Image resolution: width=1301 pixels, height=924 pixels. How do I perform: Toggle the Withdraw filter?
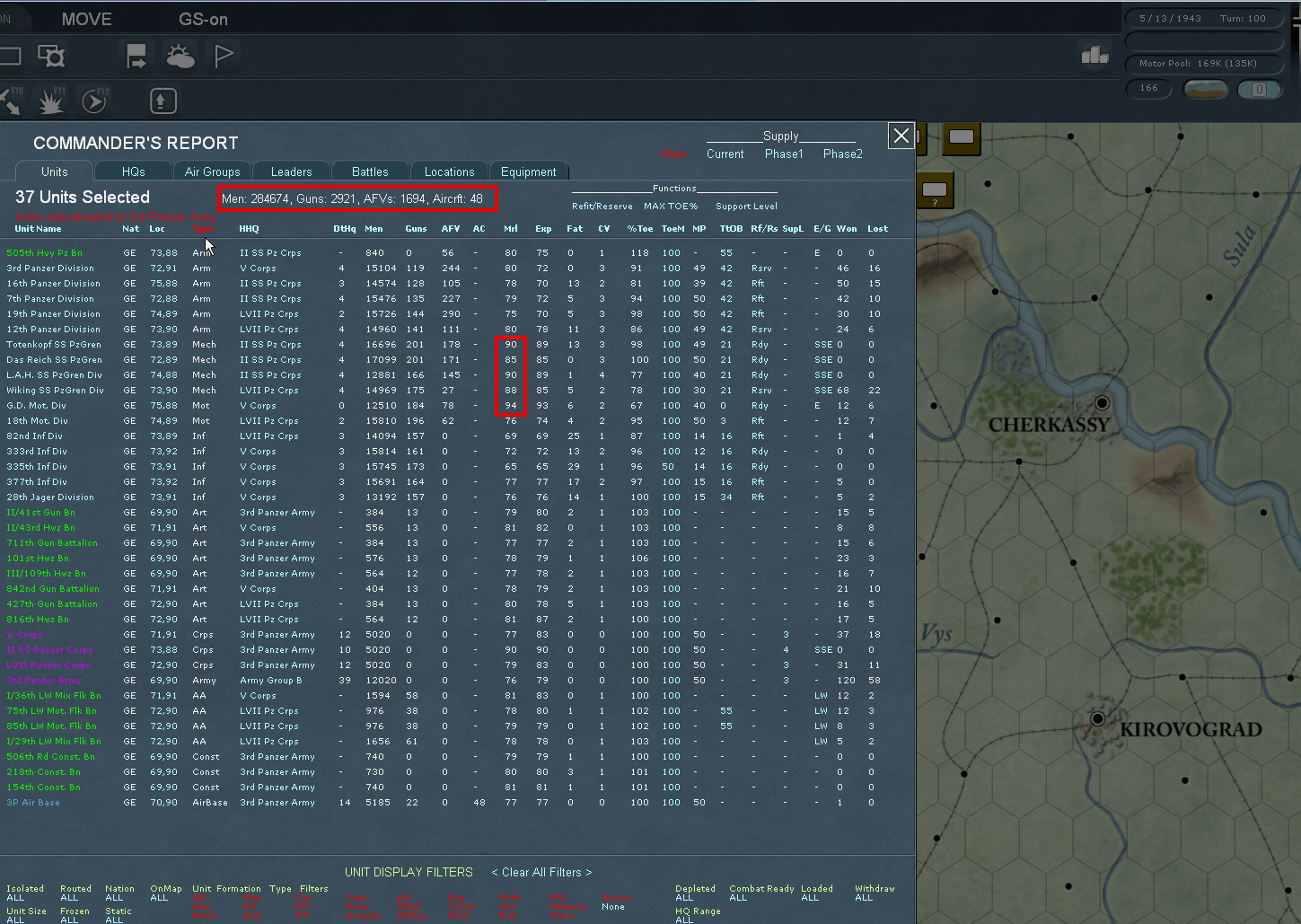coord(875,893)
